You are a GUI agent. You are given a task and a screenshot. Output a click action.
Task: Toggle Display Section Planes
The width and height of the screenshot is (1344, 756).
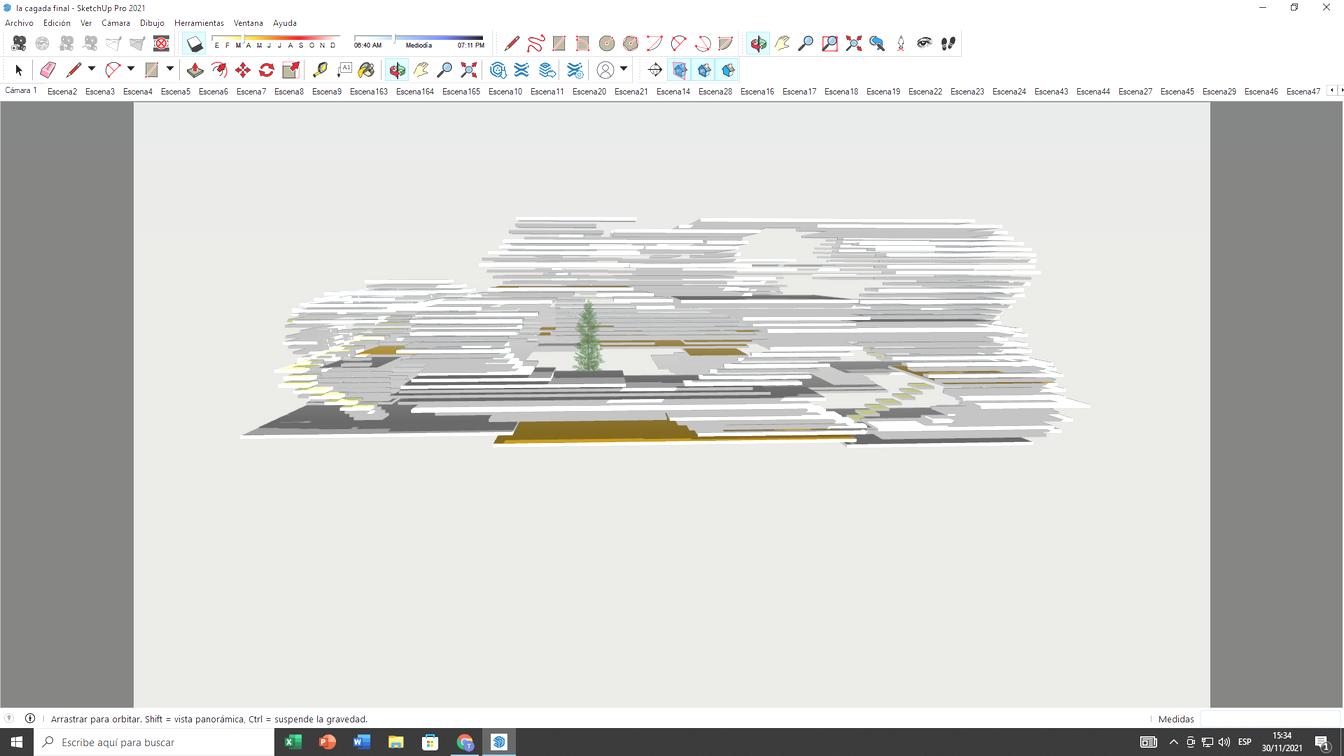[x=680, y=70]
